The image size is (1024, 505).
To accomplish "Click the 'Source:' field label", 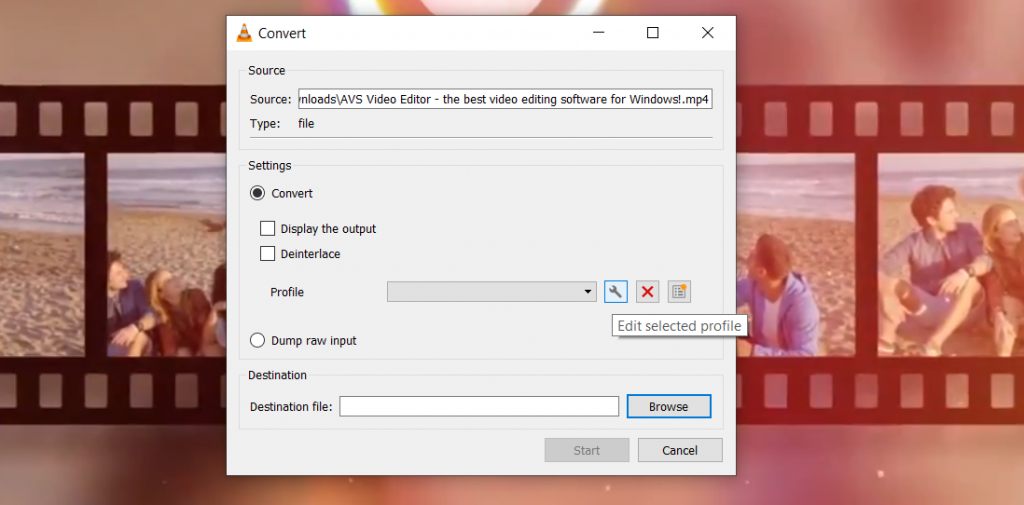I will tap(270, 100).
